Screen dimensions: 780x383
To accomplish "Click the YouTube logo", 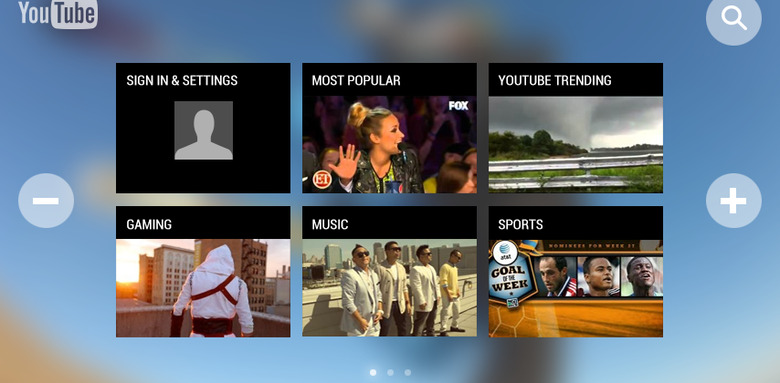I will 58,13.
